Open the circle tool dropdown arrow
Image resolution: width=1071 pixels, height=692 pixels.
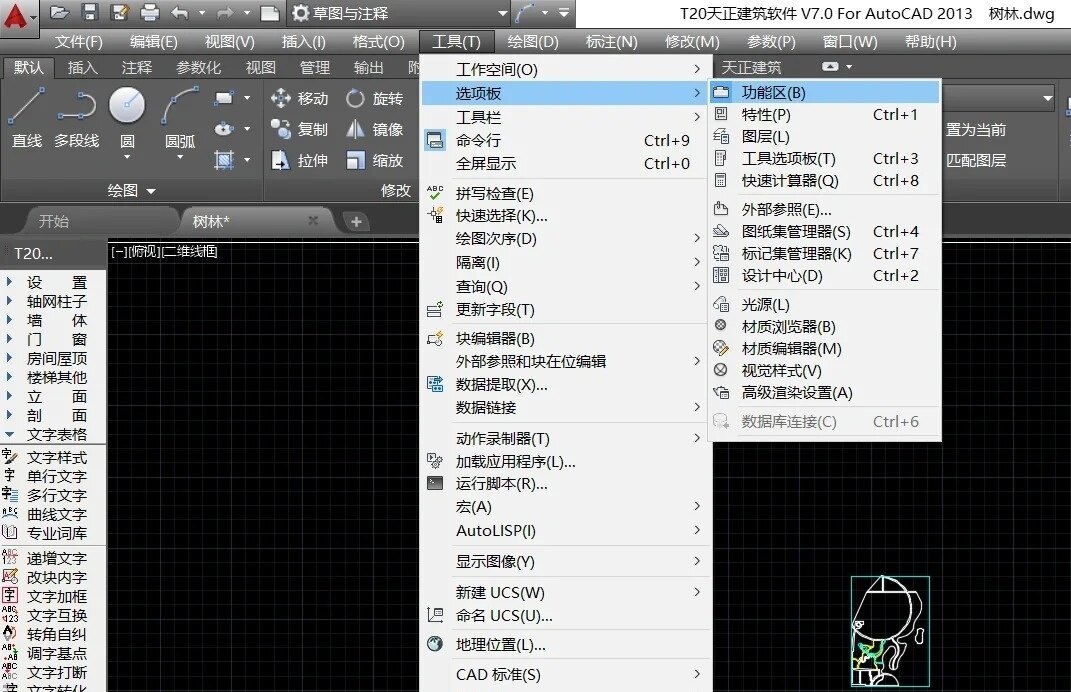(127, 157)
